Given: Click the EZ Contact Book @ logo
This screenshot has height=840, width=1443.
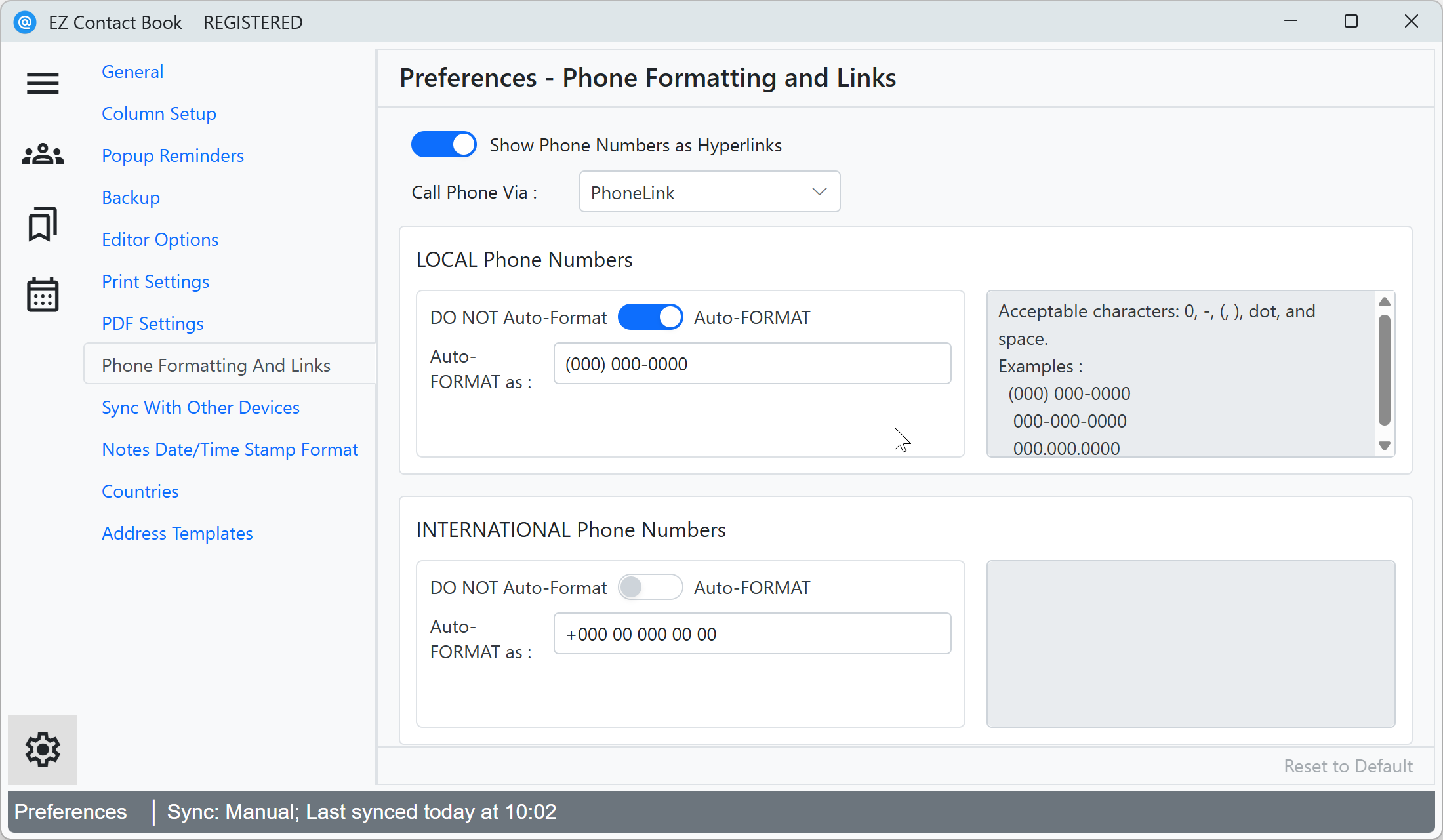Looking at the screenshot, I should click(x=25, y=22).
